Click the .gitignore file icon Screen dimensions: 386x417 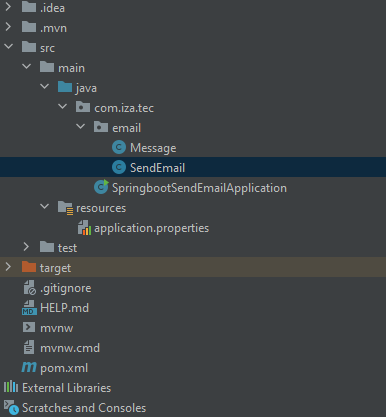[x=29, y=288]
